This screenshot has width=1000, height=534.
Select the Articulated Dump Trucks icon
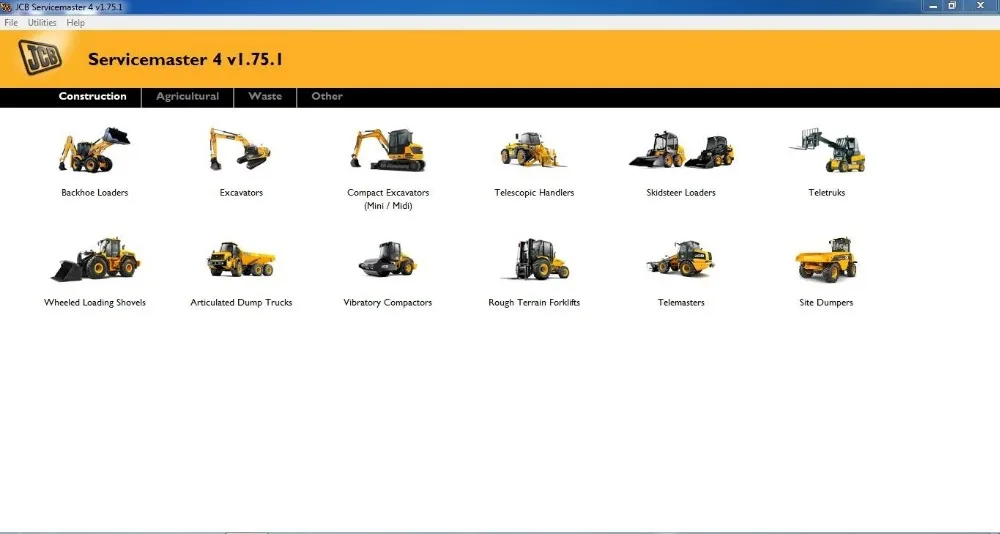coord(241,259)
